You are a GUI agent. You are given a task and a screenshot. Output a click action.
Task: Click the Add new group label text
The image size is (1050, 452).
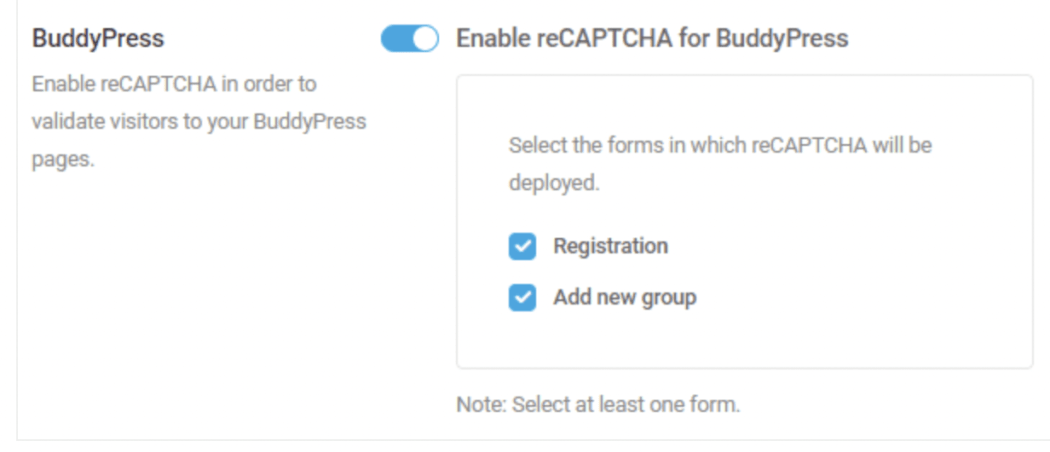pos(624,298)
